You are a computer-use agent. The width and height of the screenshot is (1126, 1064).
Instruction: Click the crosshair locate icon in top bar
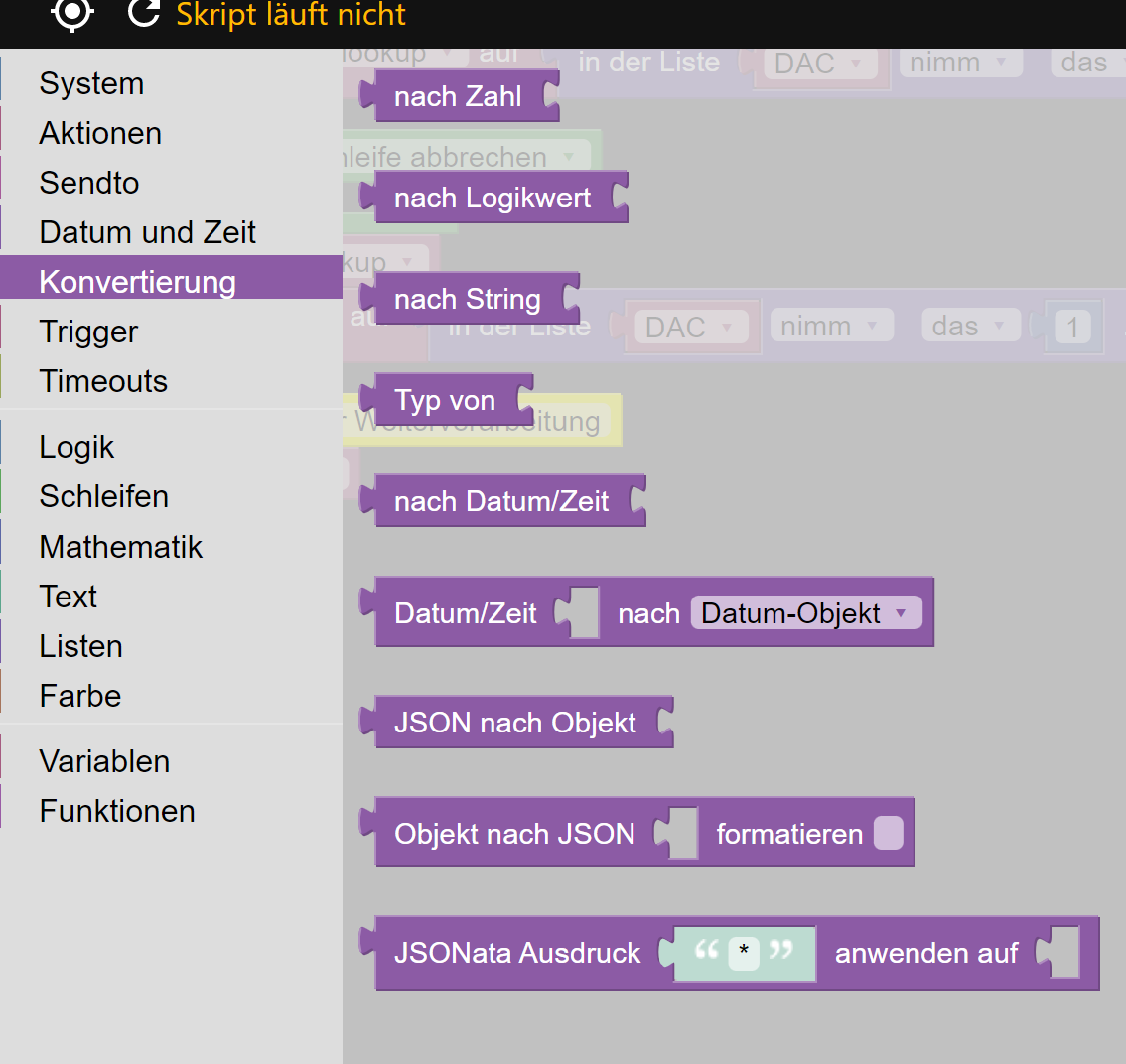[72, 13]
